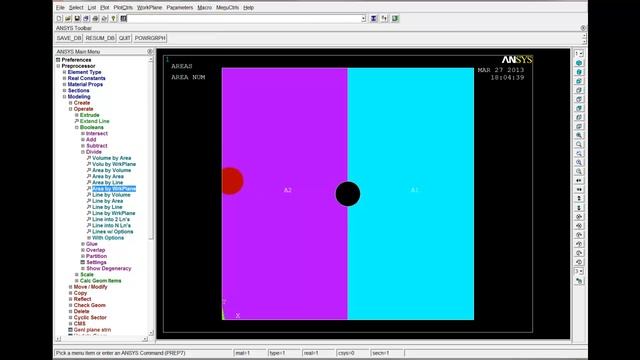Screen dimensions: 640x360
Task: Open the rotation rate dropdown showing 3
Action: point(579,271)
